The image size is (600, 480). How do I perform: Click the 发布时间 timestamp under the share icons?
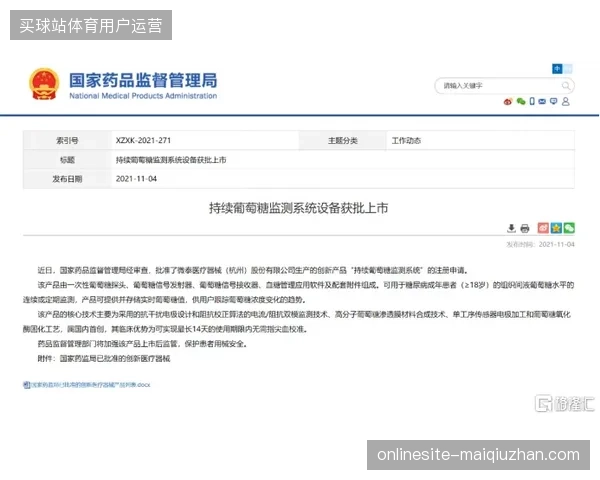point(540,245)
